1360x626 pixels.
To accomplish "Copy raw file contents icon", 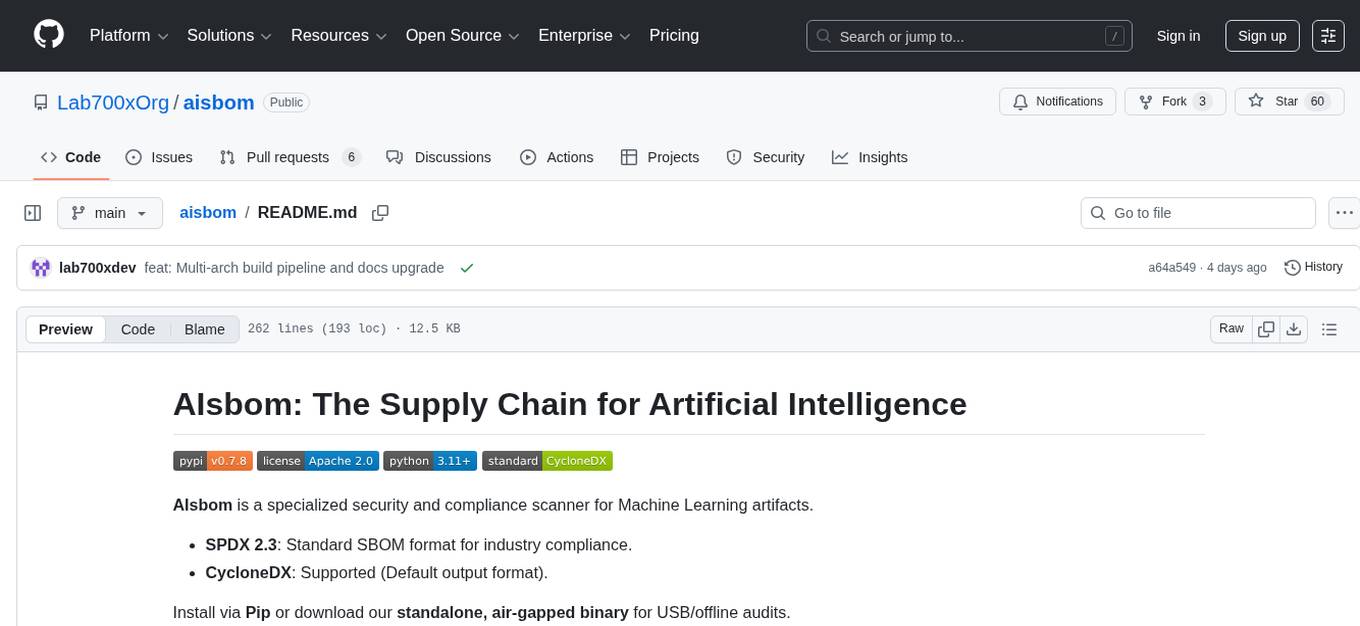I will pos(1266,329).
